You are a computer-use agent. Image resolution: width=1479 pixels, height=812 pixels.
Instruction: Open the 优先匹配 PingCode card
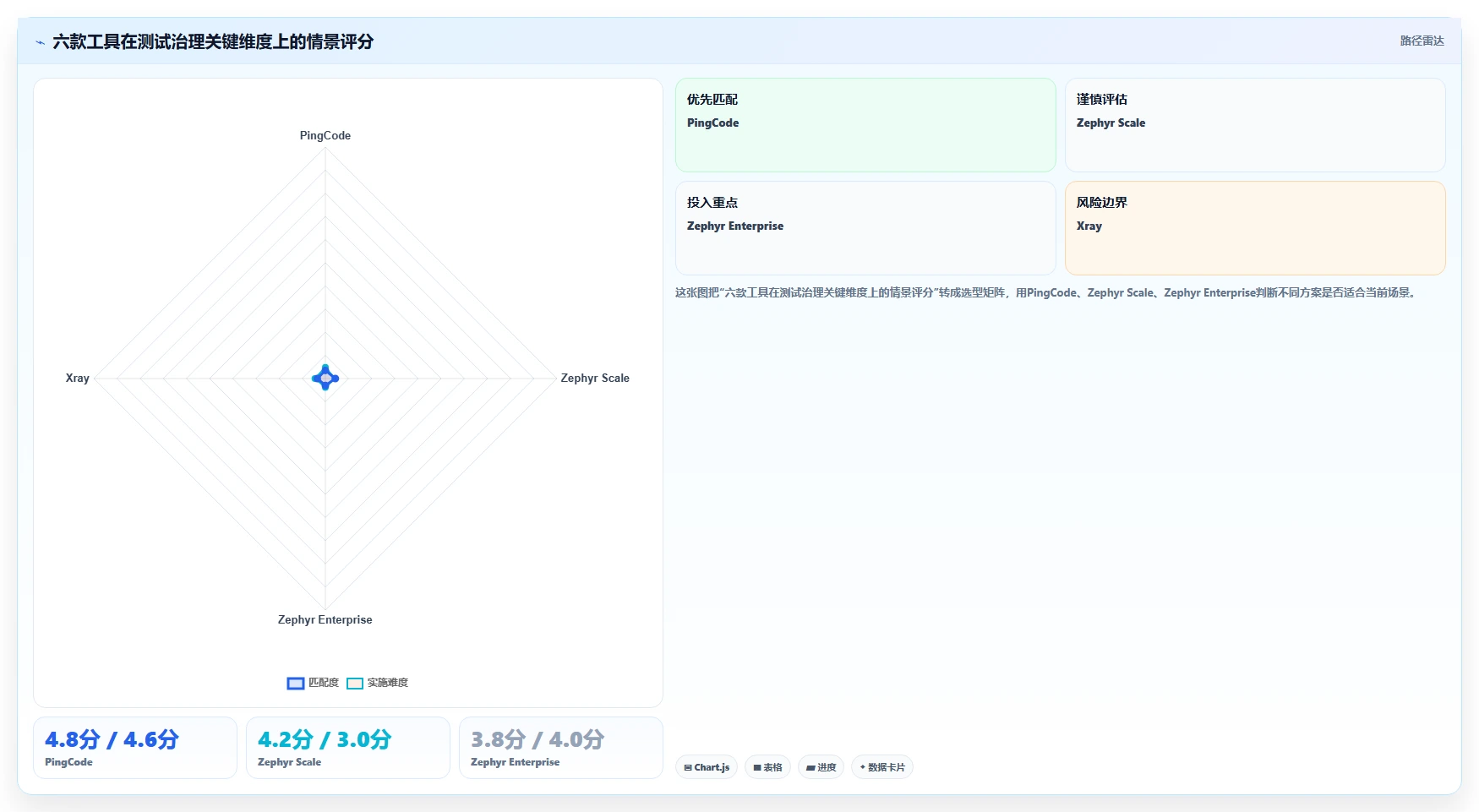[x=865, y=125]
